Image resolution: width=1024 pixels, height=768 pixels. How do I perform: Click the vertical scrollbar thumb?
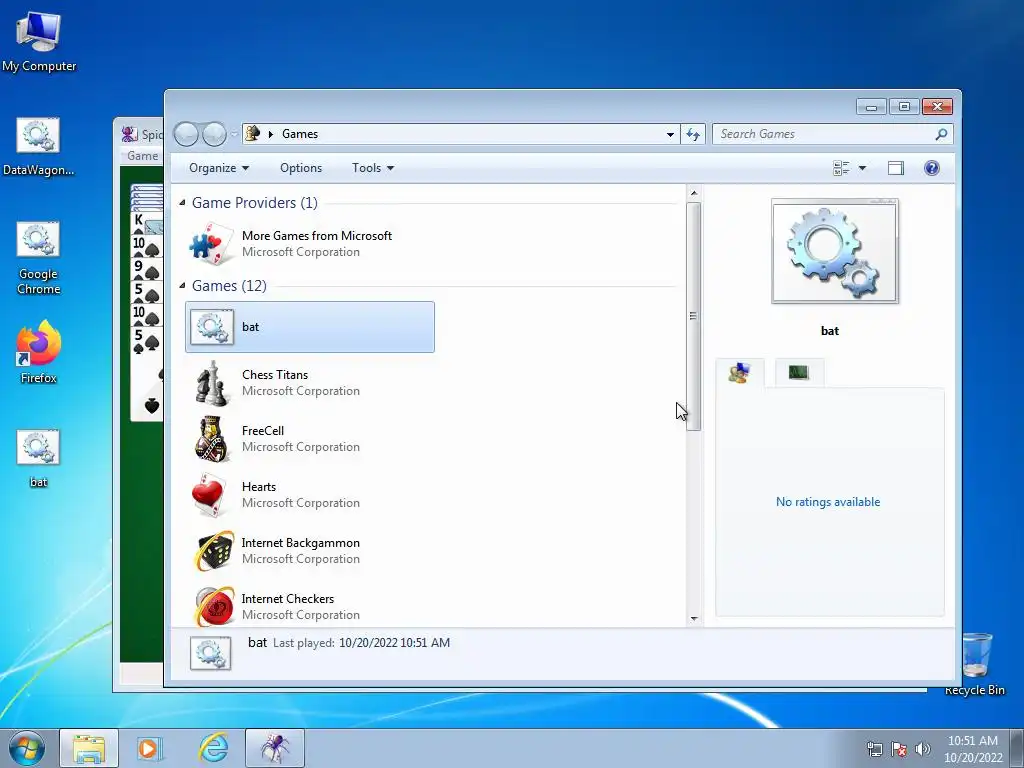pyautogui.click(x=694, y=316)
